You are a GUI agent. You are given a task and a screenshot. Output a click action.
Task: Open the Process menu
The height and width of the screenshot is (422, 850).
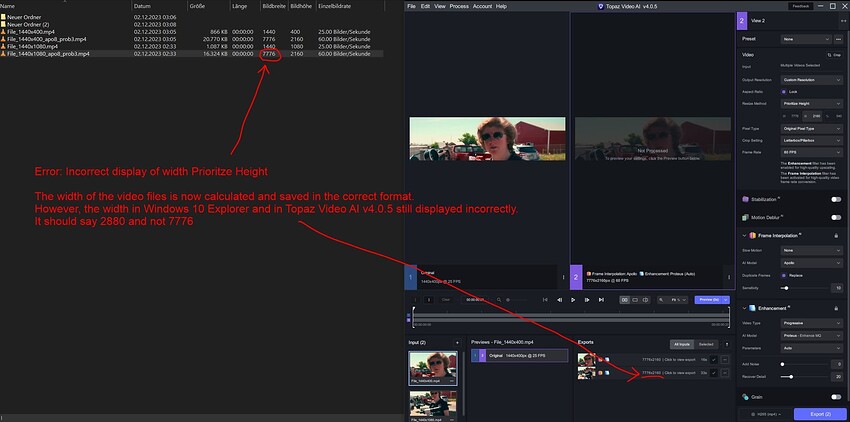459,6
